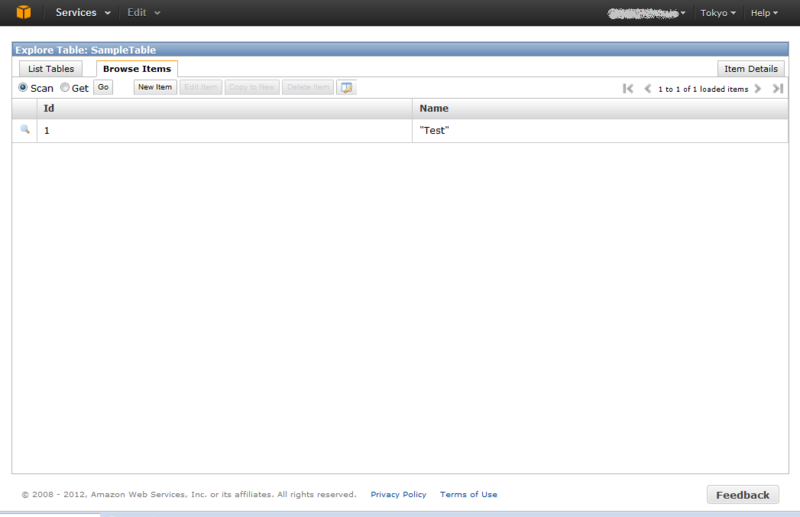The width and height of the screenshot is (800, 517).
Task: Go to last page of items
Action: [x=778, y=89]
